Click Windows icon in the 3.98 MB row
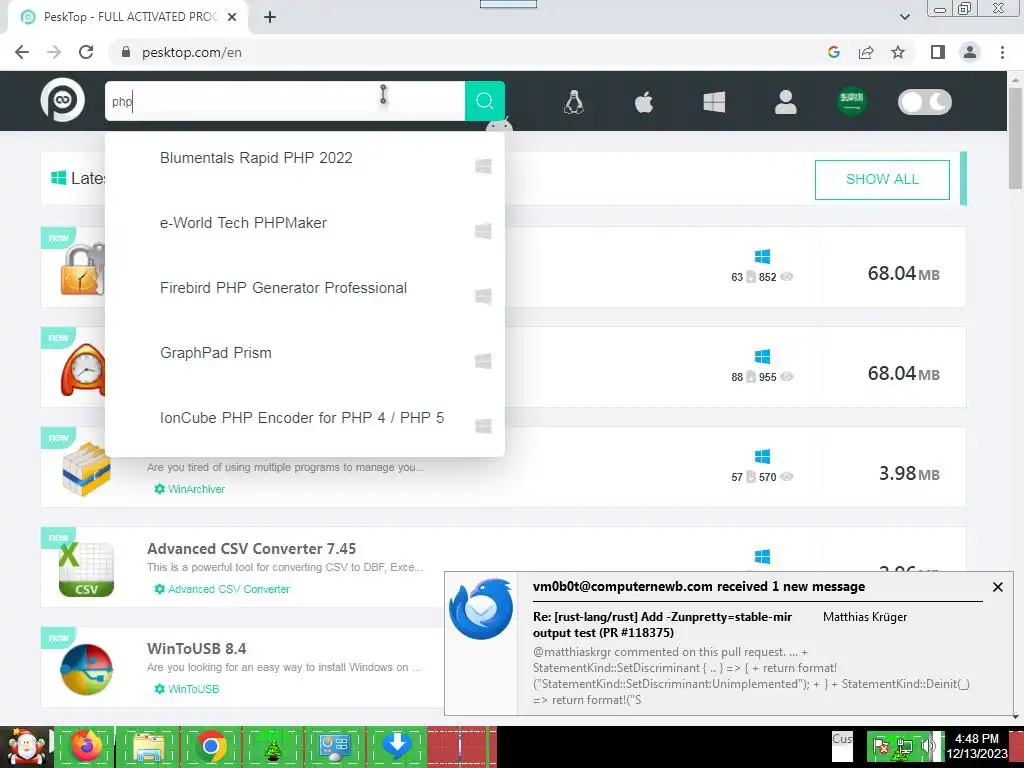 tap(762, 456)
